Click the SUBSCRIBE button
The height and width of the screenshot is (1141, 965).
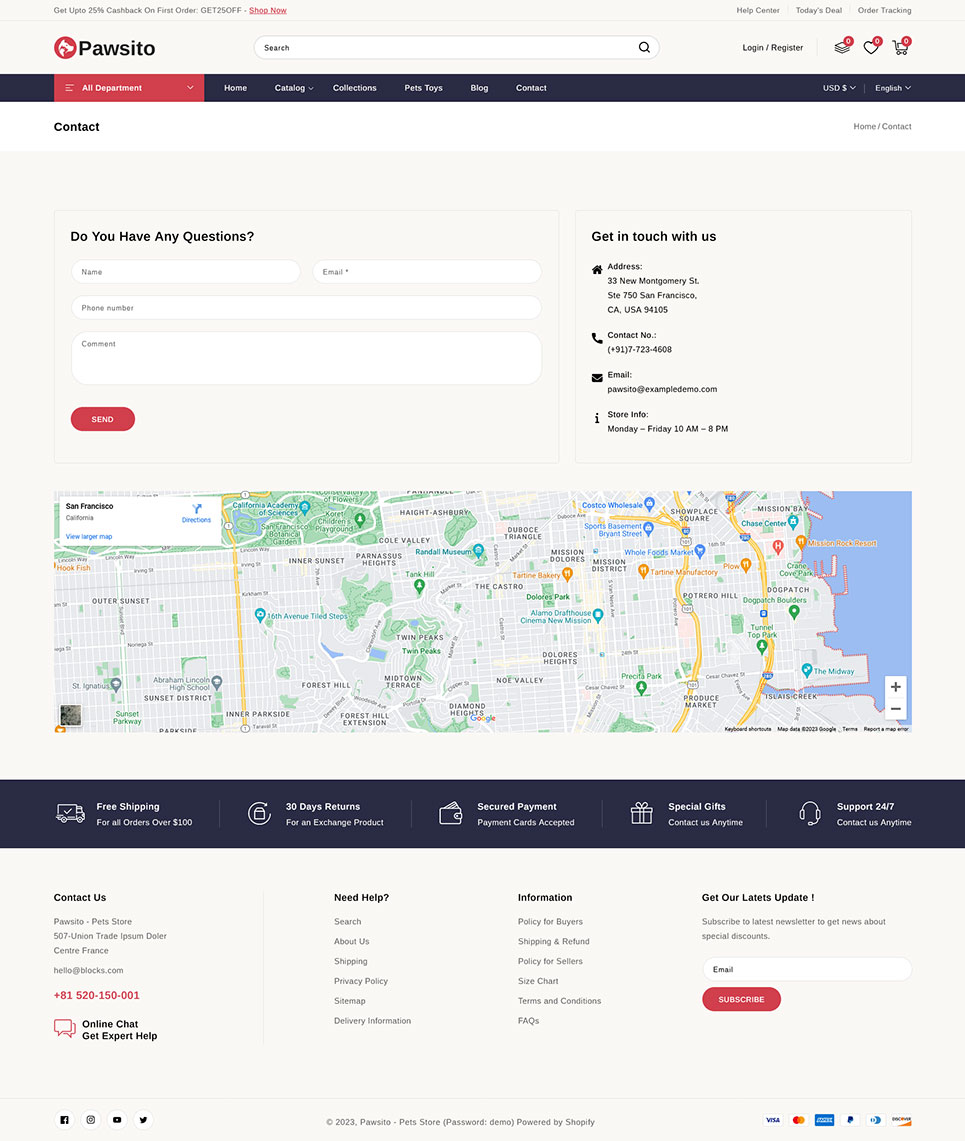tap(741, 999)
